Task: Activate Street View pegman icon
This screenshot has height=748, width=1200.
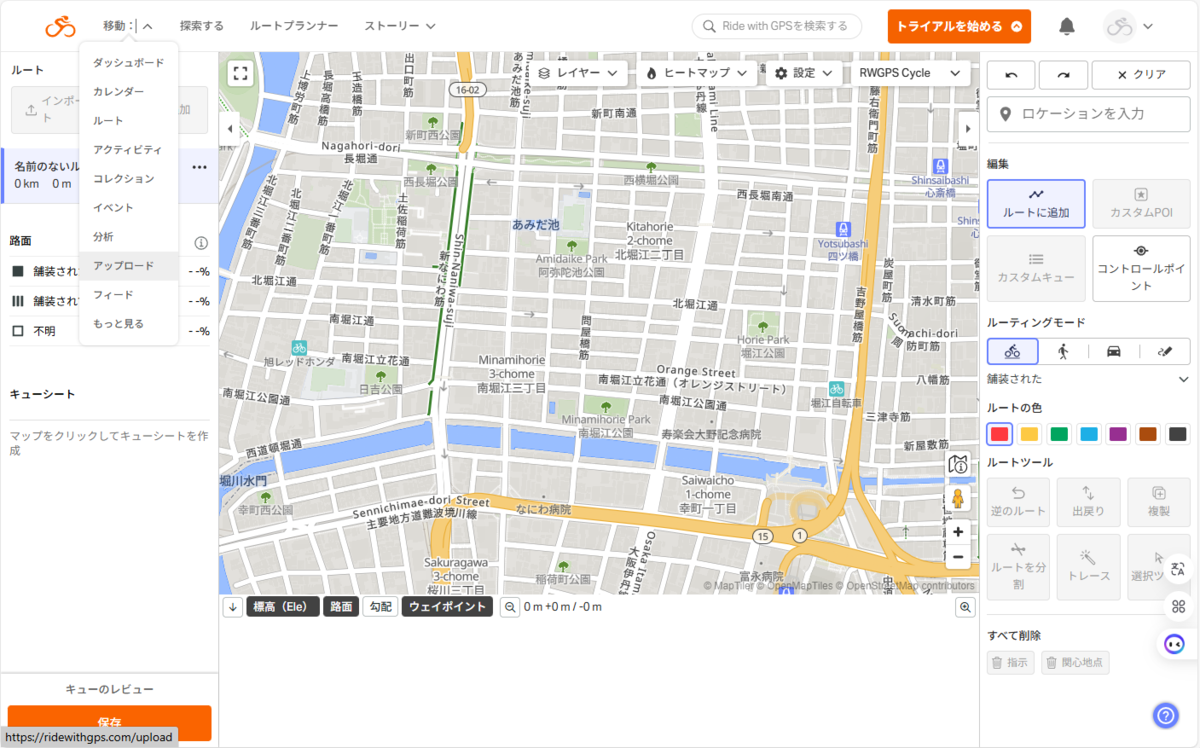Action: 958,498
